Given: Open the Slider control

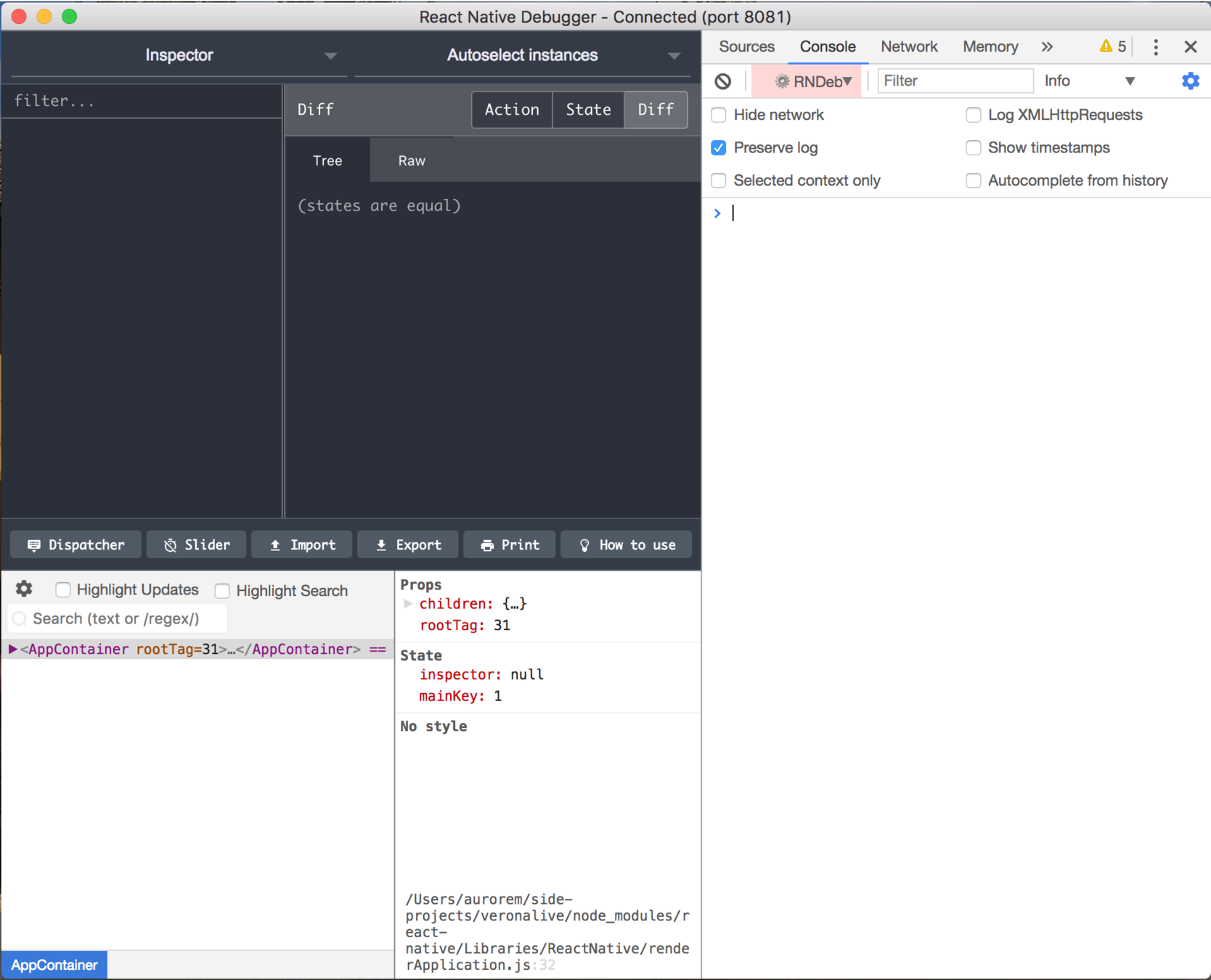Looking at the screenshot, I should click(196, 544).
